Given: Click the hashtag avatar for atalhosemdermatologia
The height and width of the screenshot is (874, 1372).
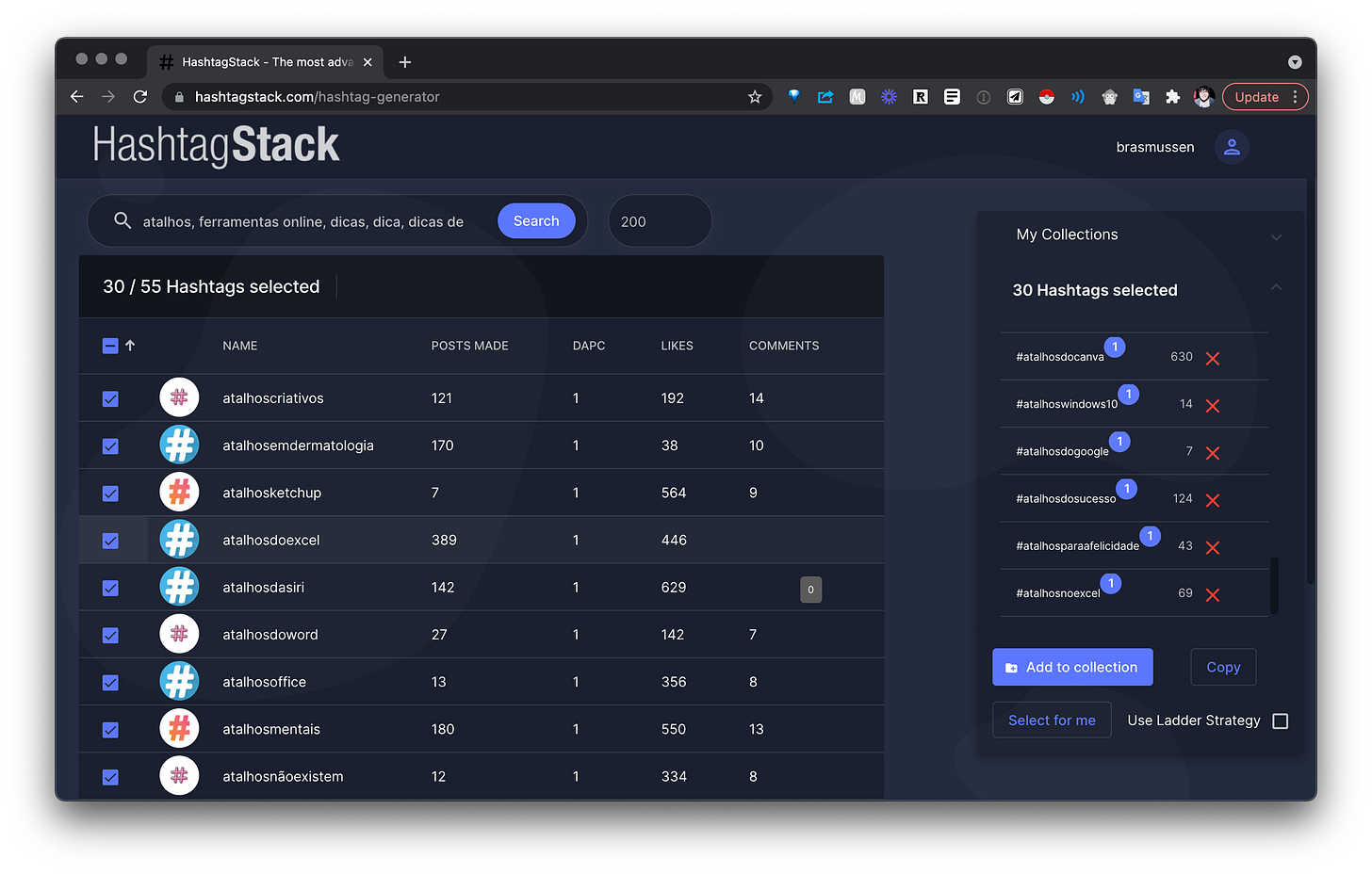Looking at the screenshot, I should (x=179, y=445).
